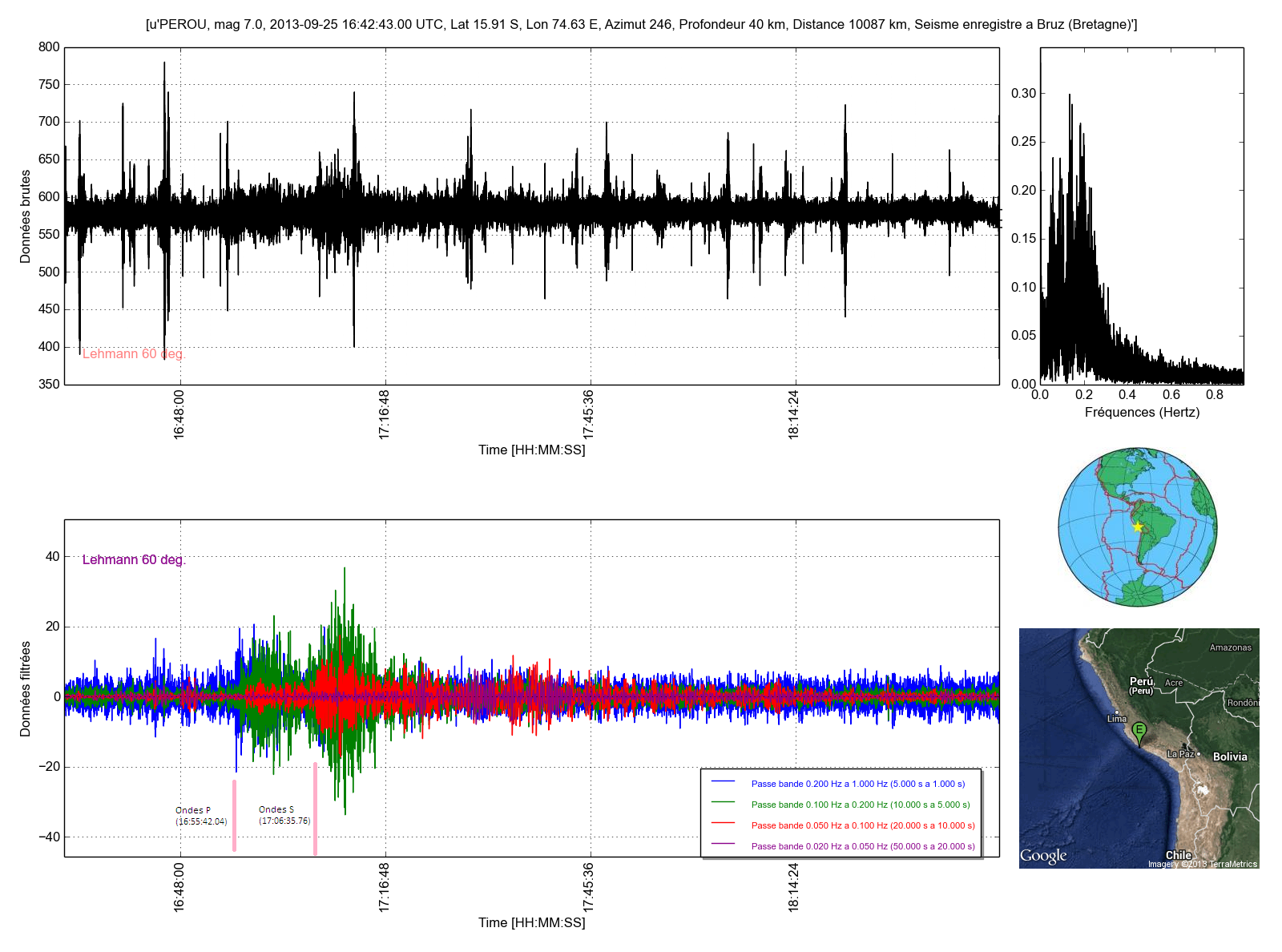
Task: Select the green legend line for 0.100-0.200 Hz
Action: (723, 802)
